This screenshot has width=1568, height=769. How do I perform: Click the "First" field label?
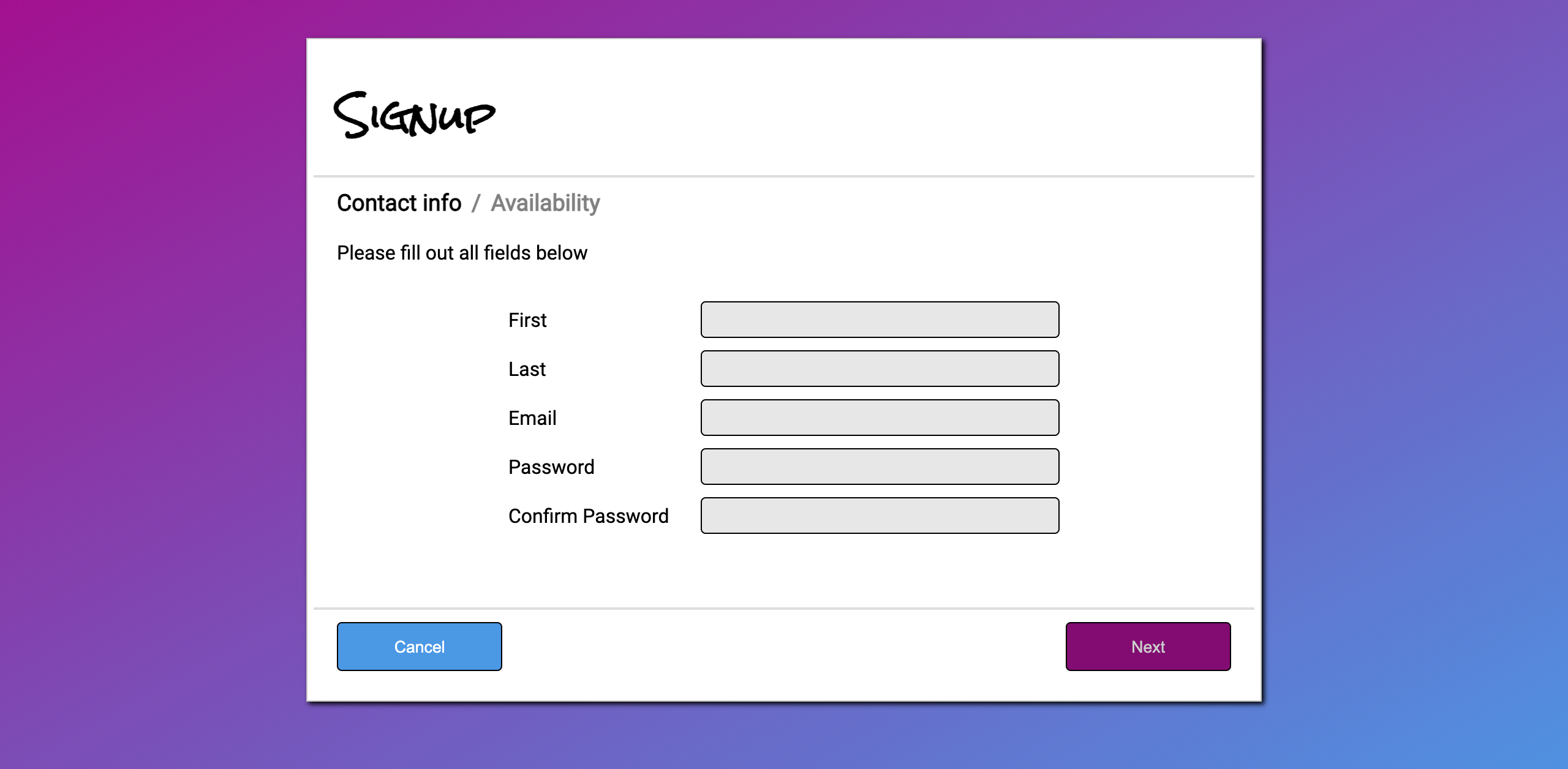pos(527,320)
